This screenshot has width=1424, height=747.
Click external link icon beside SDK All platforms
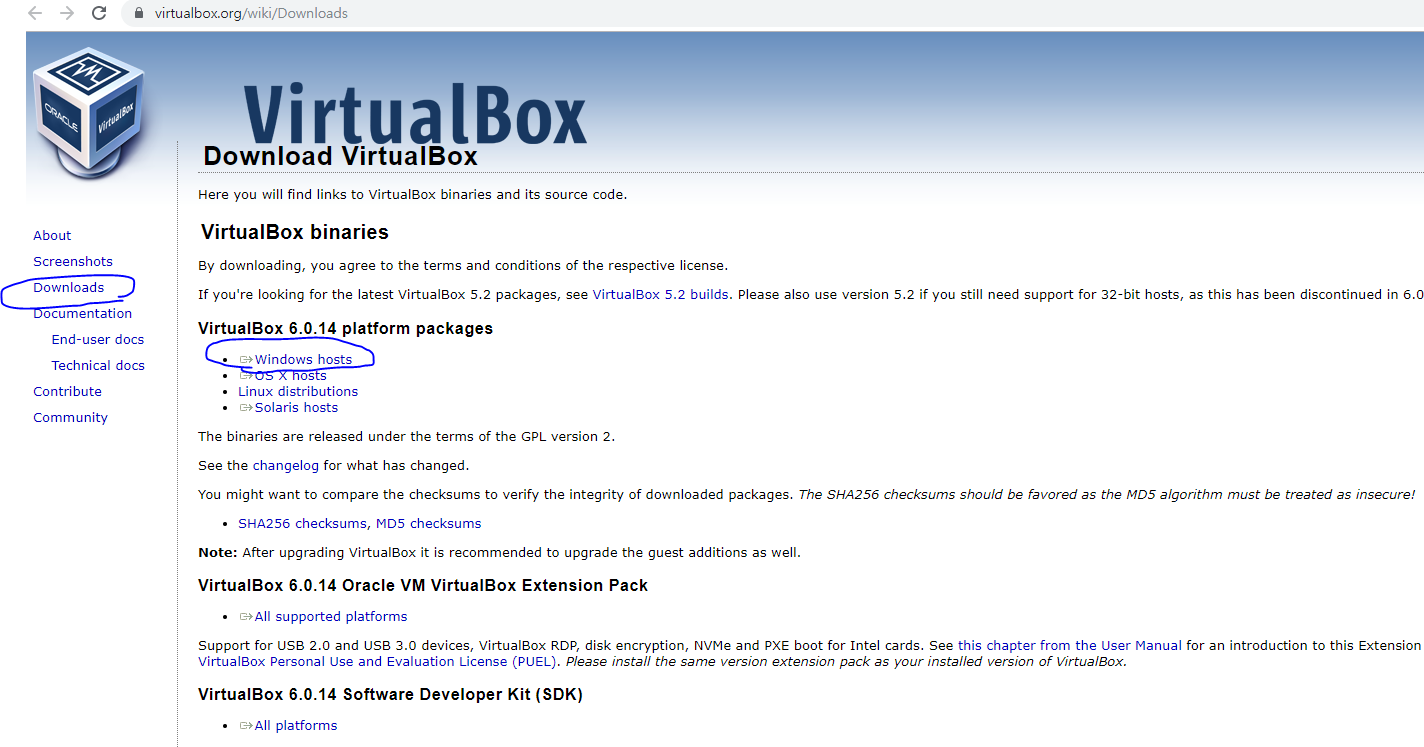point(246,726)
